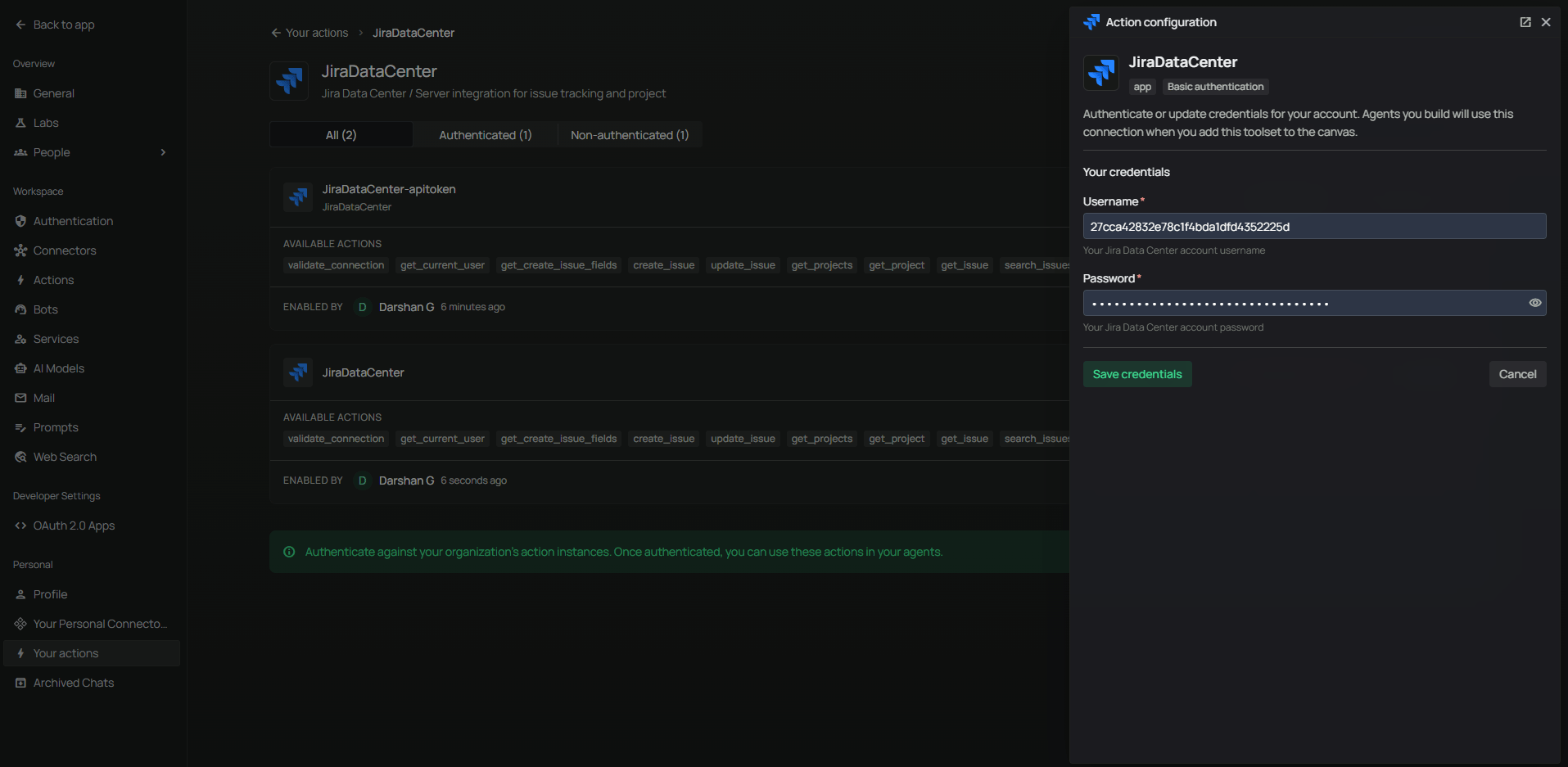Click the validate_connection tag under JiraDataCenter-apitoken
The image size is (1568, 767).
[x=336, y=265]
